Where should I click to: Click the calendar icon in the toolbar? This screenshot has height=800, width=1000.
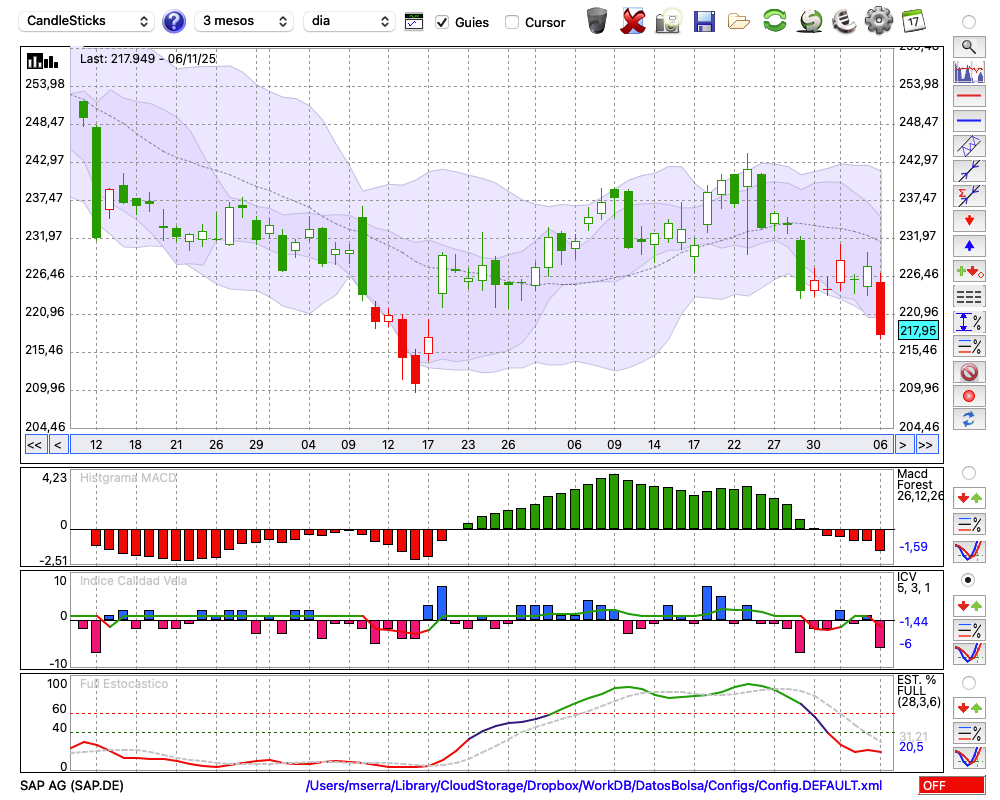[x=913, y=21]
